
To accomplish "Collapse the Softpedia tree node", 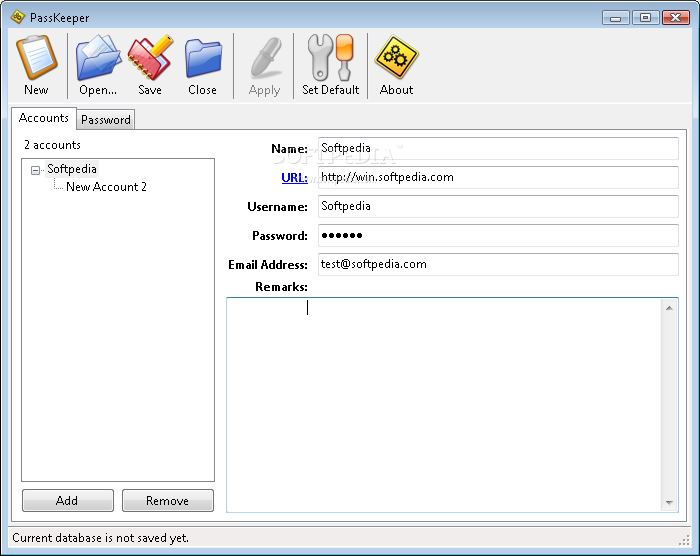I will pyautogui.click(x=35, y=170).
